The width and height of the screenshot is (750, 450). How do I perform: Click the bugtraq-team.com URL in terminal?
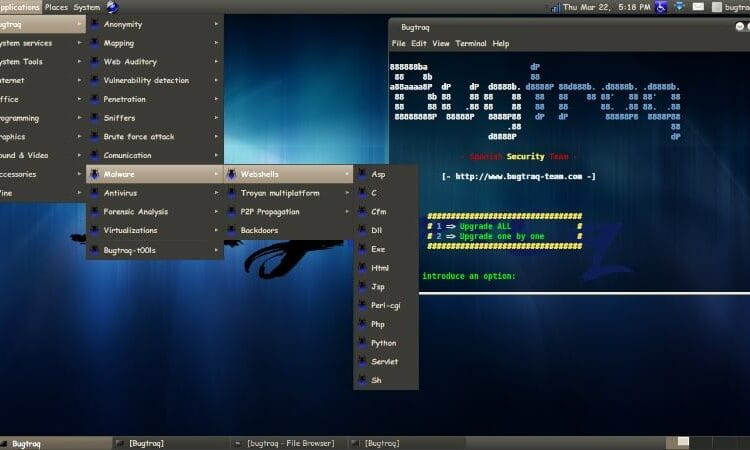point(518,176)
